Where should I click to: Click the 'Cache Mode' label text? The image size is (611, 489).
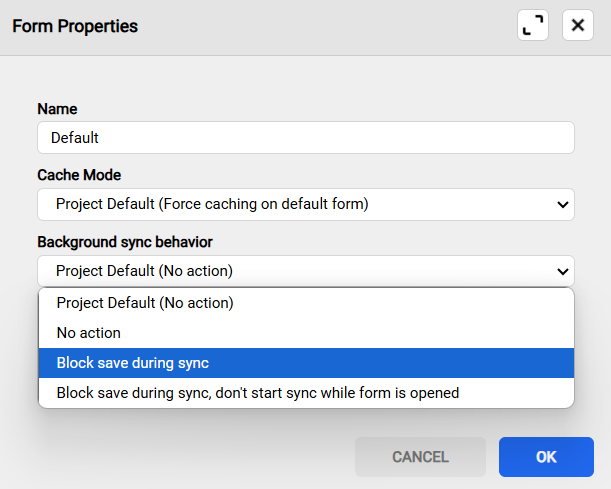click(79, 175)
